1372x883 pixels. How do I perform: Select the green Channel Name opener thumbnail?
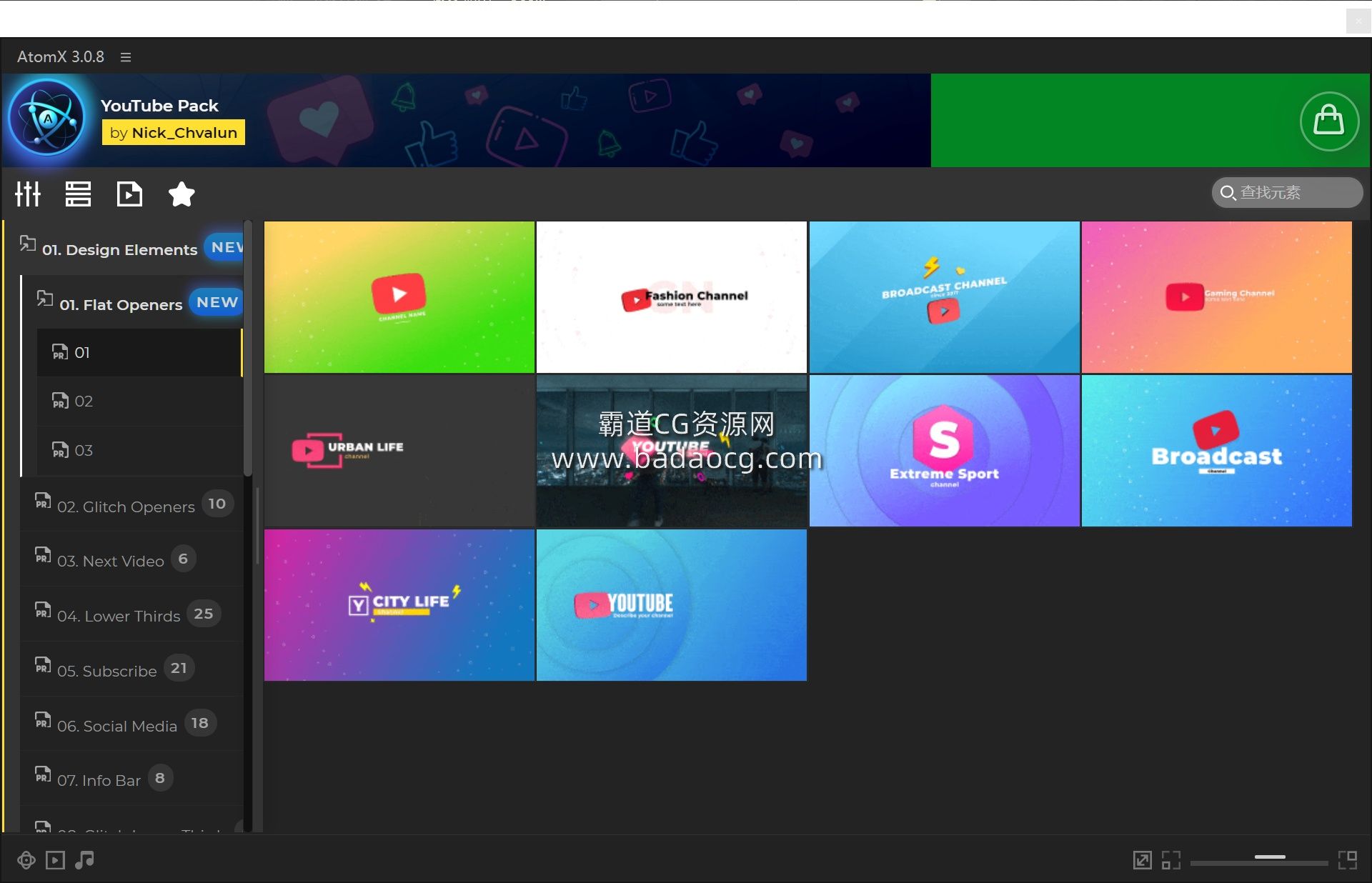point(399,297)
